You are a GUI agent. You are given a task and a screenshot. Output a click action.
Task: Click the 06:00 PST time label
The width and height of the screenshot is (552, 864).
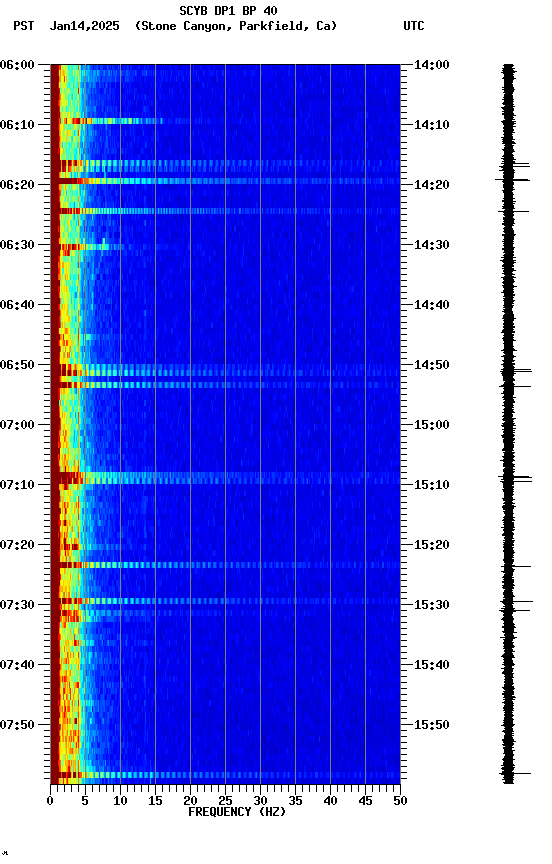(17, 65)
